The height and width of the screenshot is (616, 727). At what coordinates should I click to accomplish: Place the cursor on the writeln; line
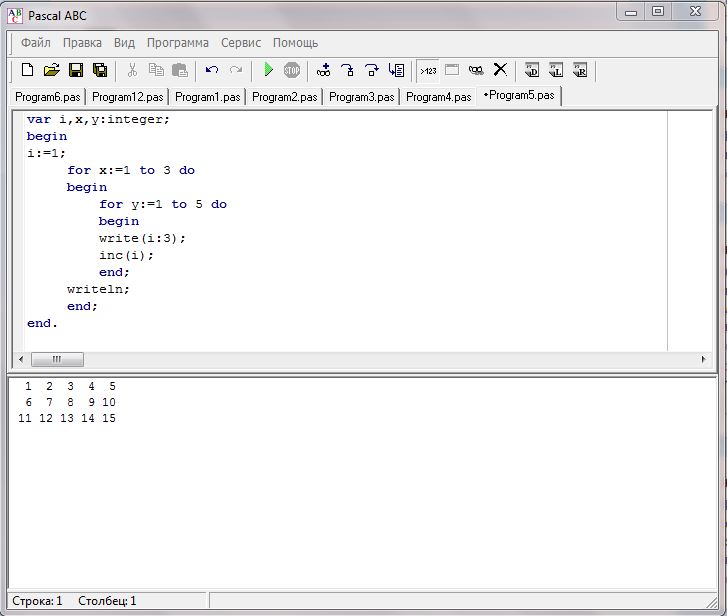[x=98, y=289]
